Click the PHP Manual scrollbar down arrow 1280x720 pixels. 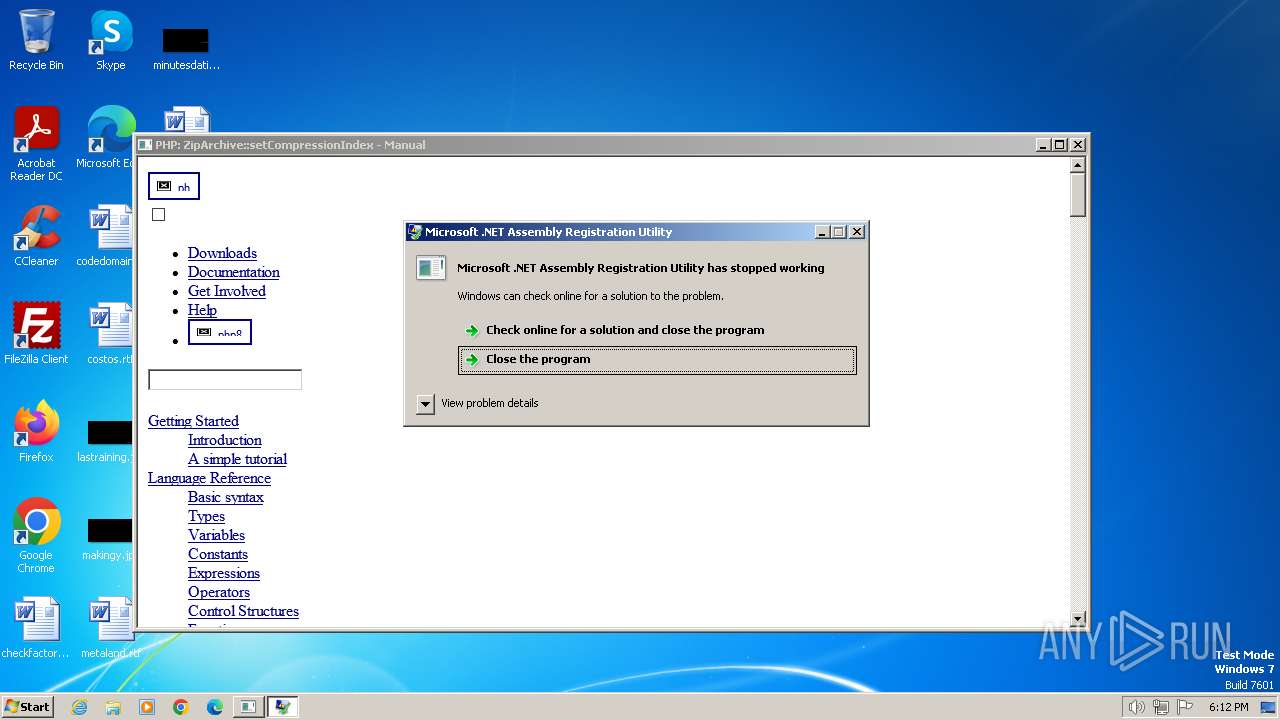(x=1078, y=619)
